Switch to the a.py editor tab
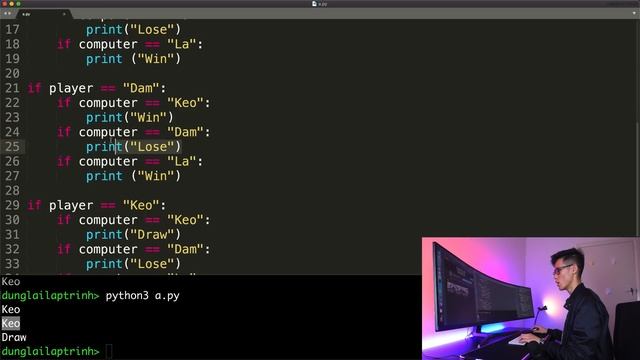 tap(44, 14)
